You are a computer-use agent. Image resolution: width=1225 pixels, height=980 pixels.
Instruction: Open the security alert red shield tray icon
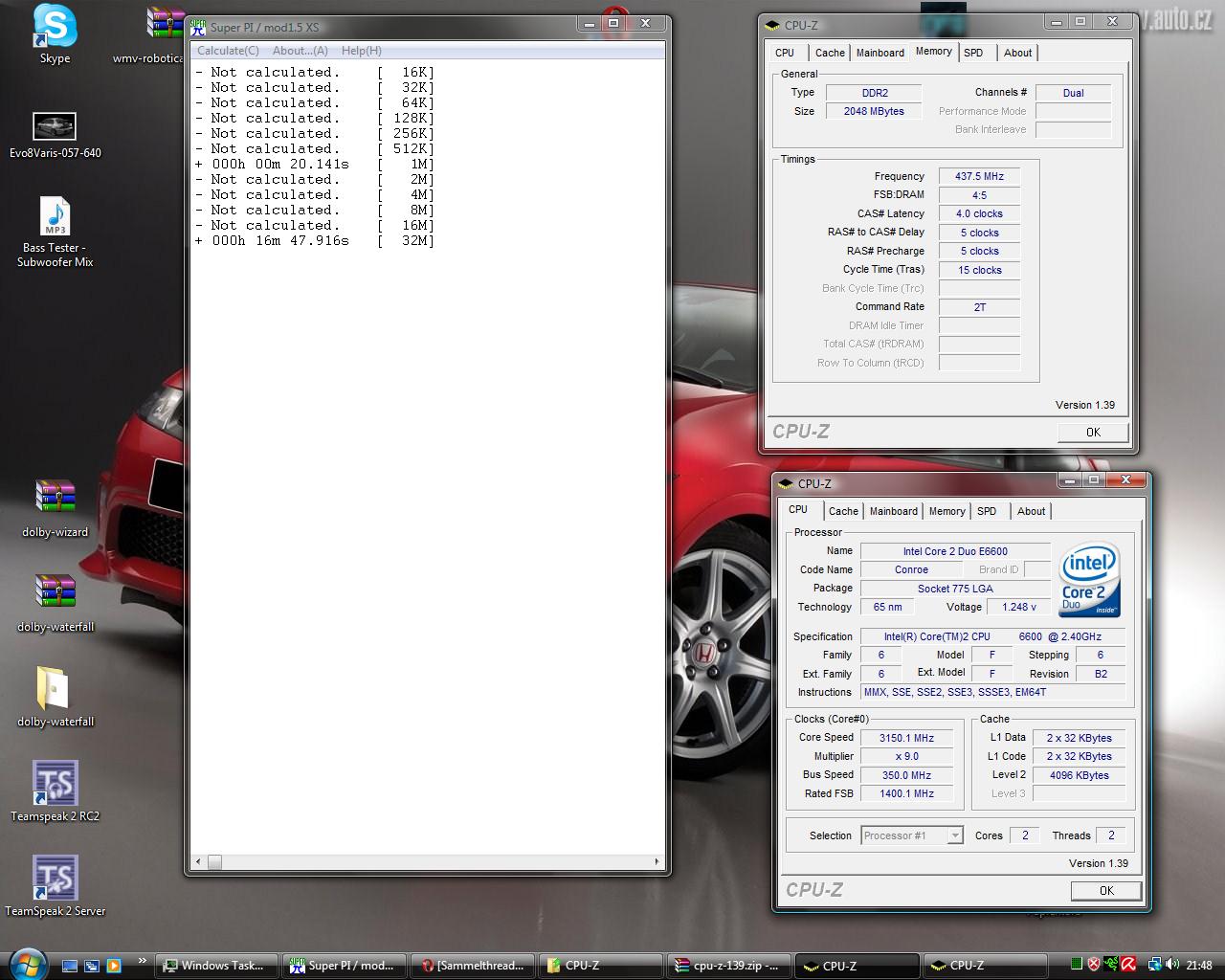click(1094, 965)
